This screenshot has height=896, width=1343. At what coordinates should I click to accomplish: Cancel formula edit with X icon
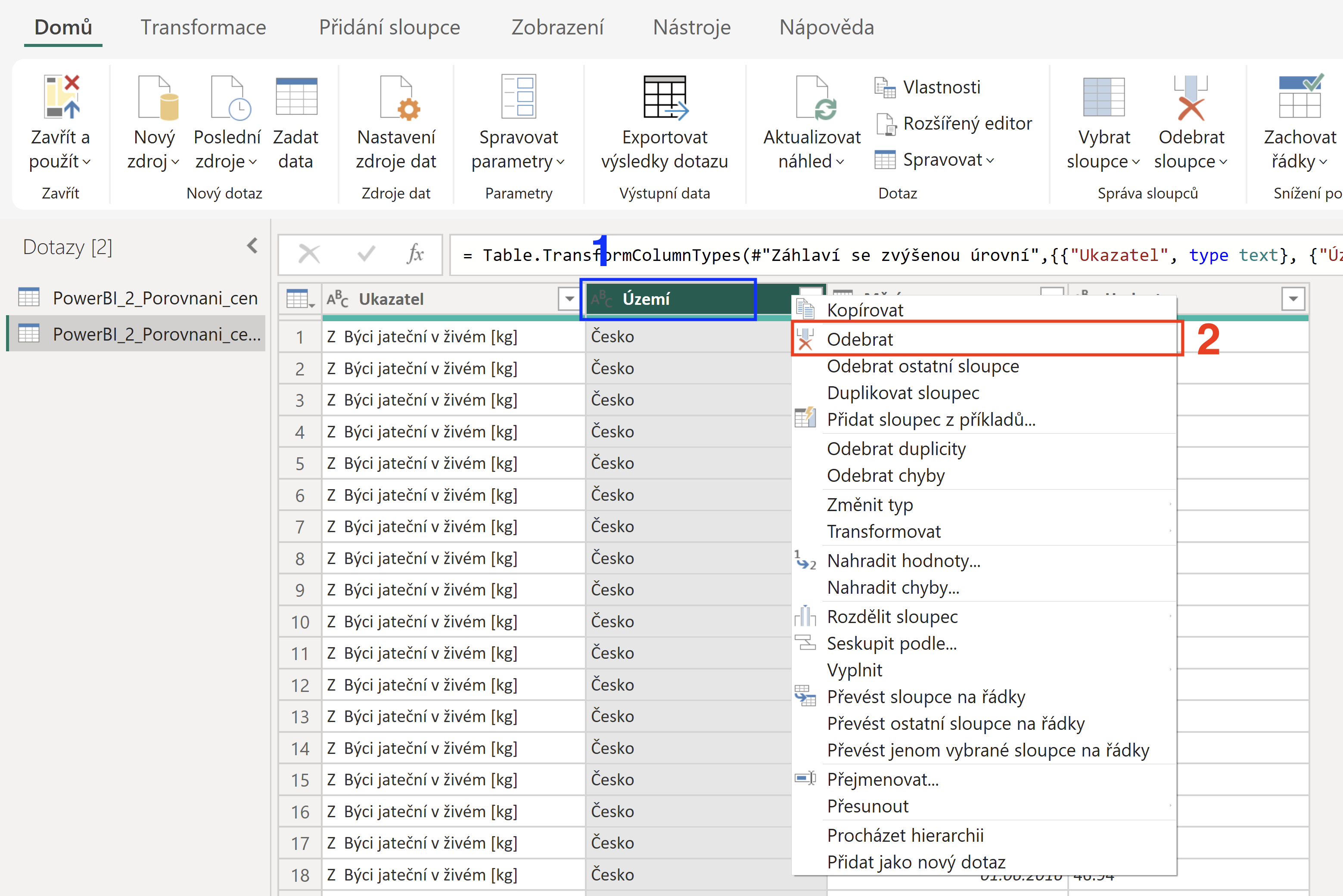point(309,254)
